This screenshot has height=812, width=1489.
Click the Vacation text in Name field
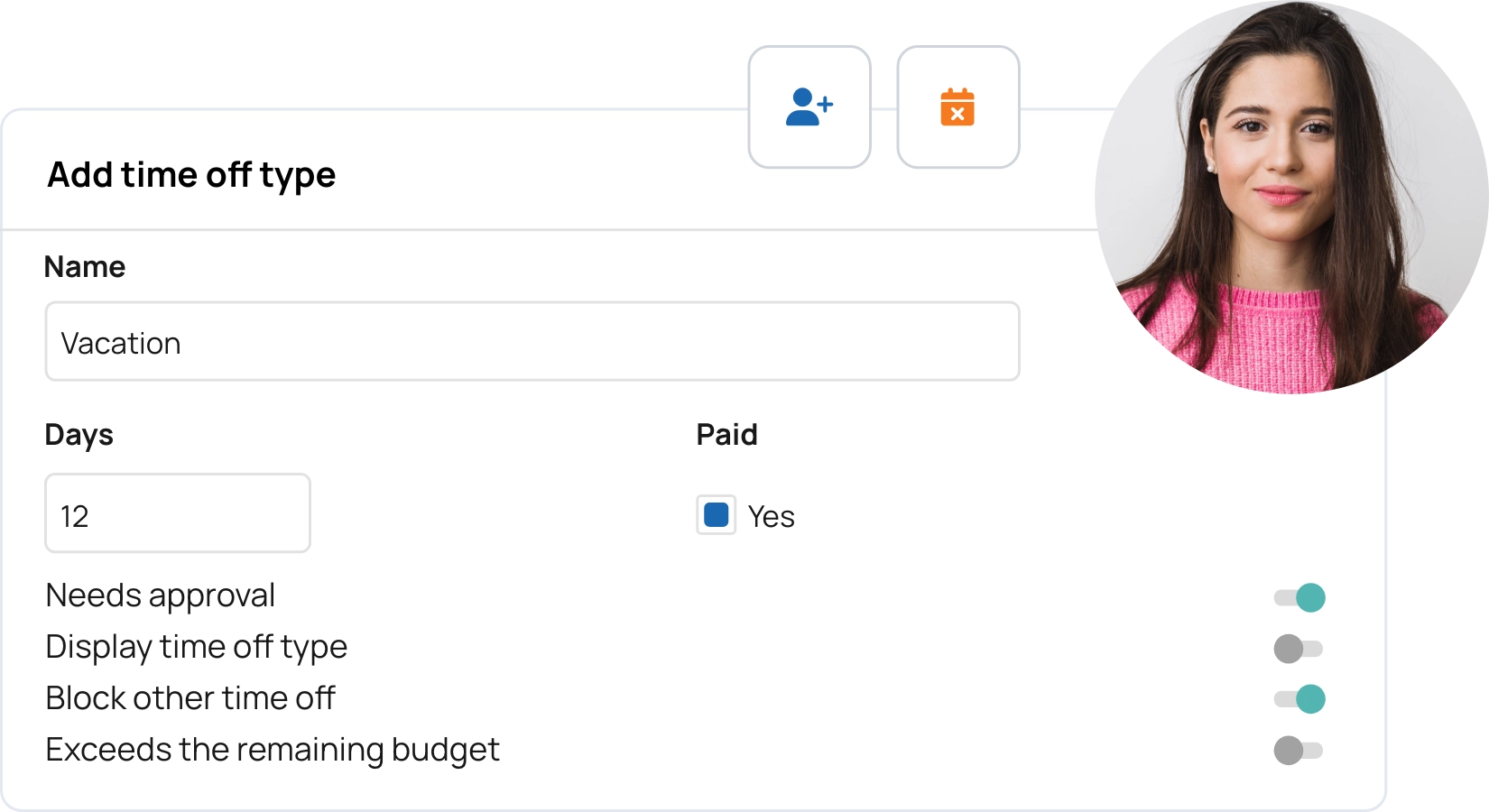(x=121, y=344)
